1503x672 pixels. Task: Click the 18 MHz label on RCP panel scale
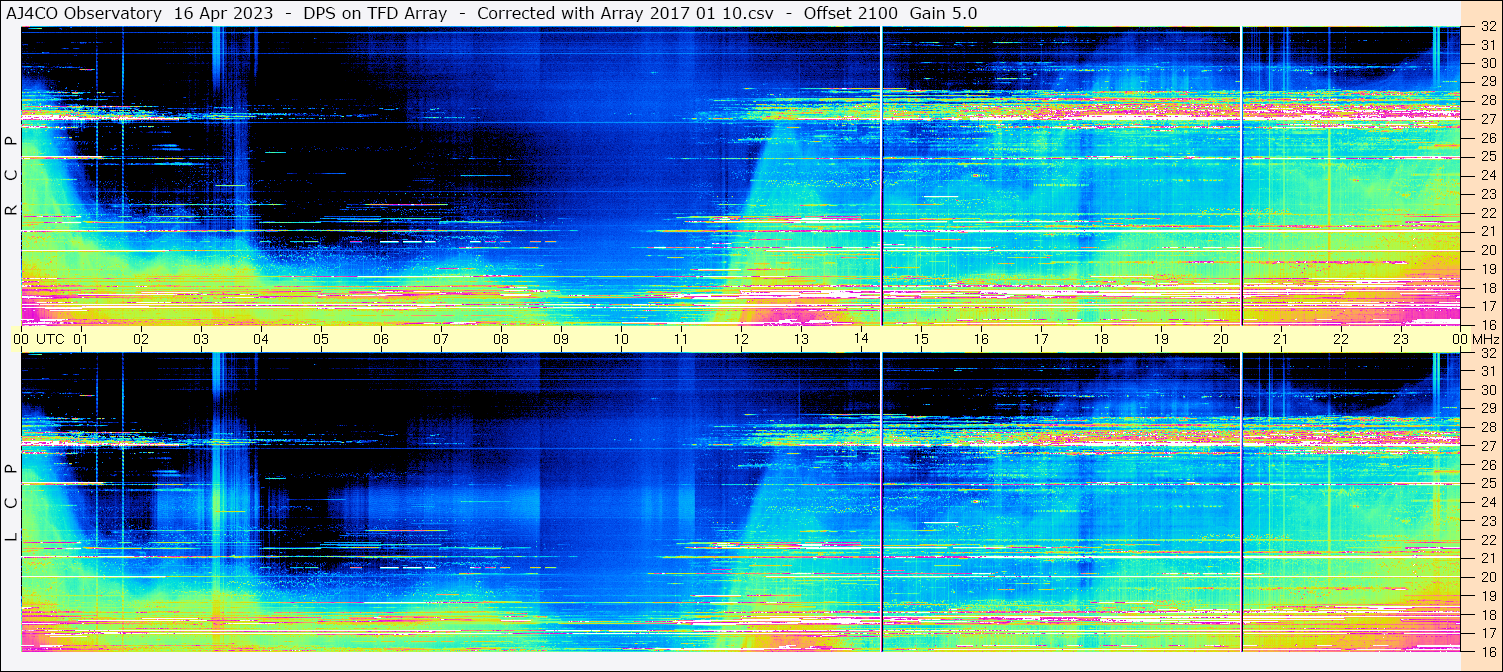[x=1487, y=288]
